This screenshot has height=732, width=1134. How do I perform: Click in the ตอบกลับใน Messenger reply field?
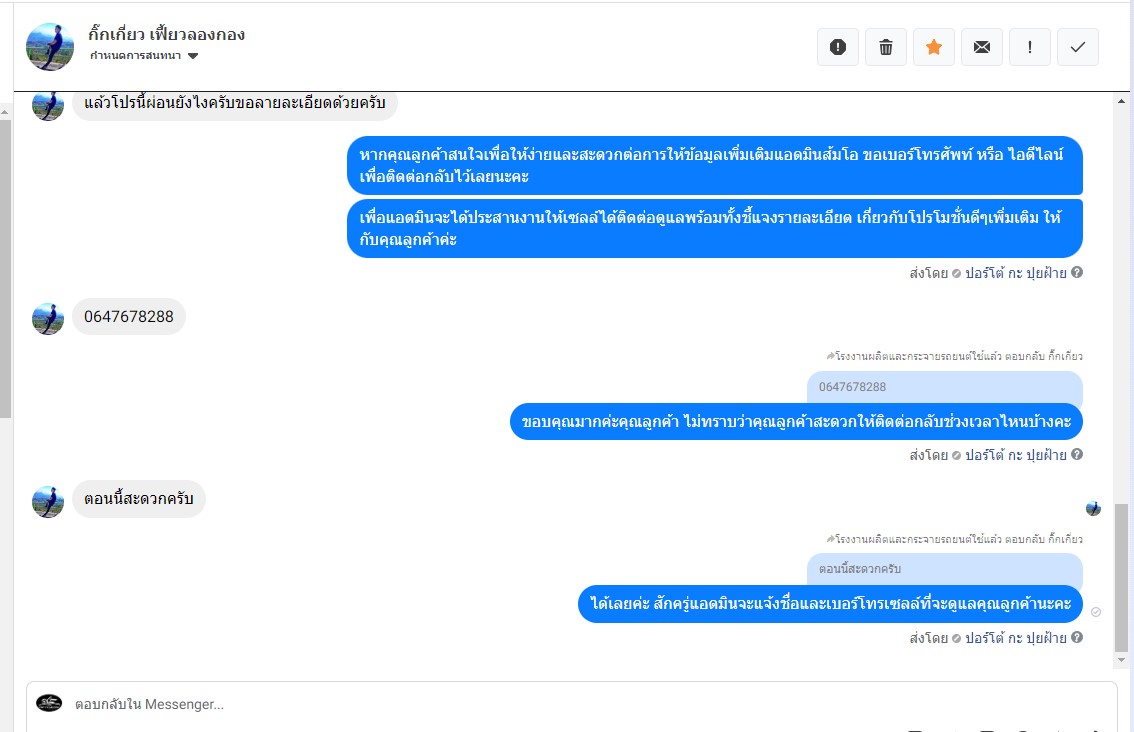point(571,705)
